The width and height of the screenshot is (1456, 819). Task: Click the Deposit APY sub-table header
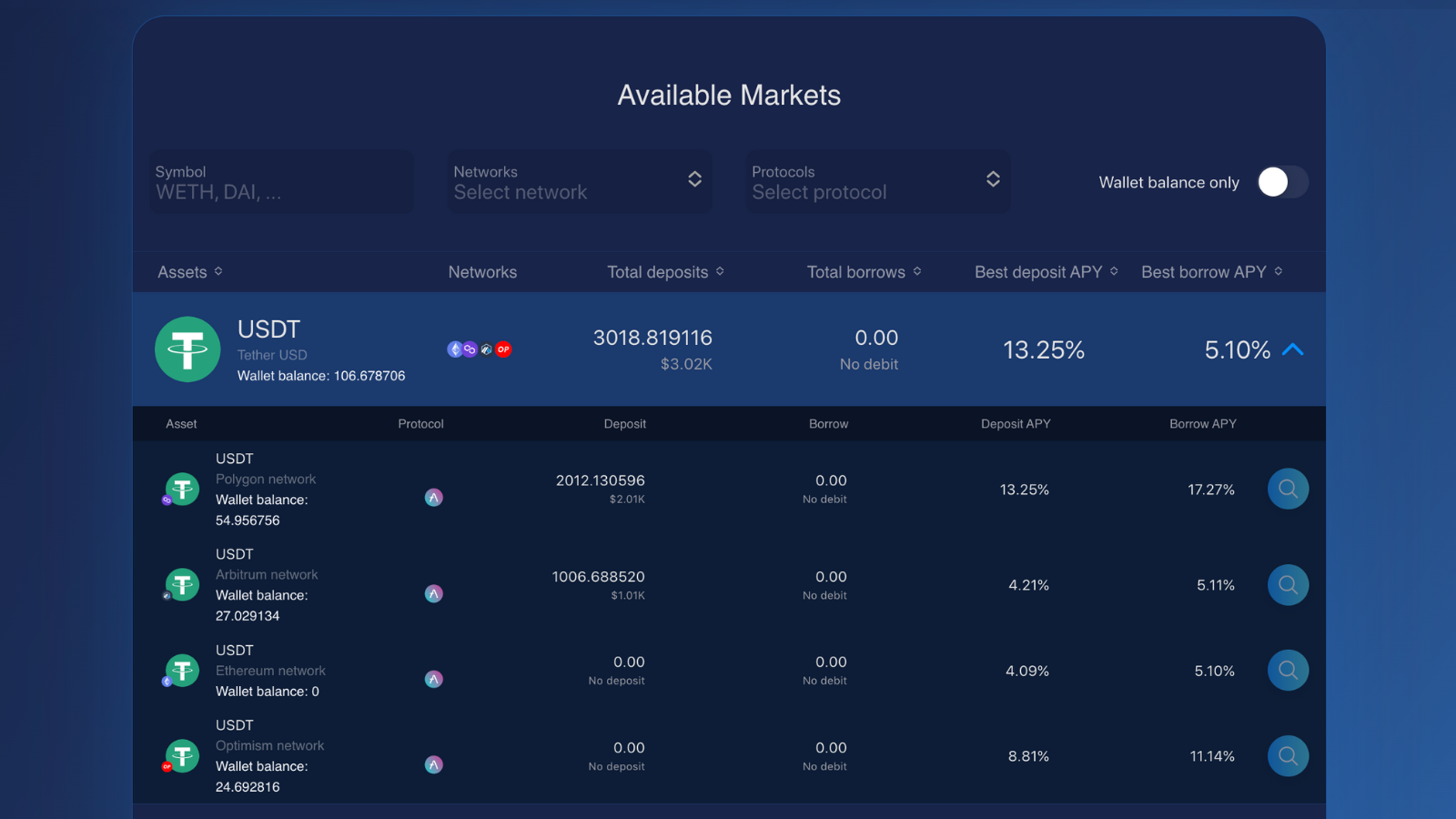point(1016,424)
